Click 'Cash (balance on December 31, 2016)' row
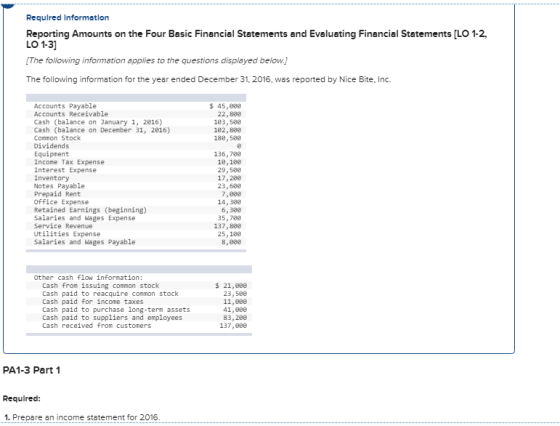The width and height of the screenshot is (560, 426). click(x=136, y=130)
